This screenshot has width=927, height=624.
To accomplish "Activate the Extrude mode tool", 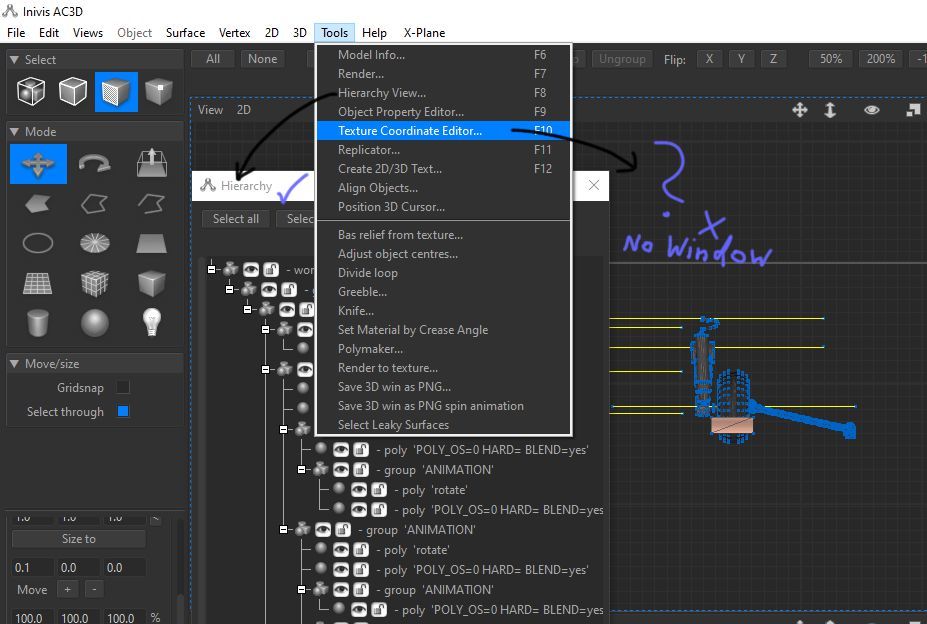I will (x=151, y=164).
